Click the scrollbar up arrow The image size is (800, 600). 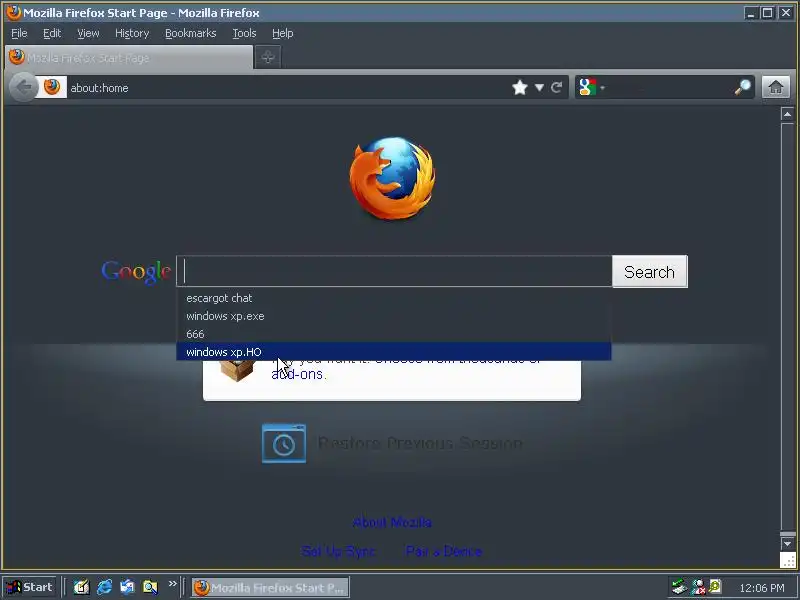click(x=787, y=114)
